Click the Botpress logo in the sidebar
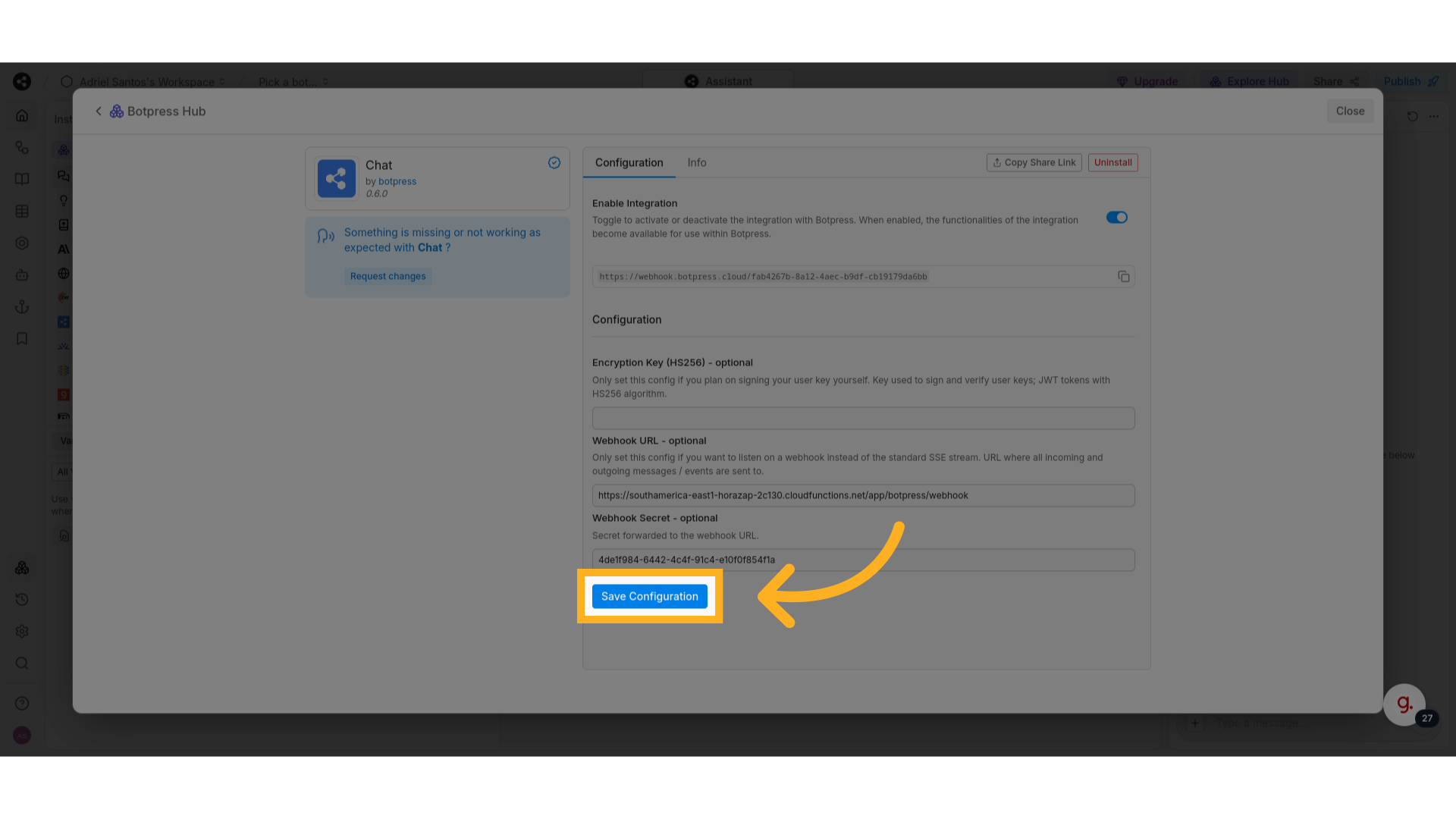Viewport: 1456px width, 819px height. tap(22, 81)
